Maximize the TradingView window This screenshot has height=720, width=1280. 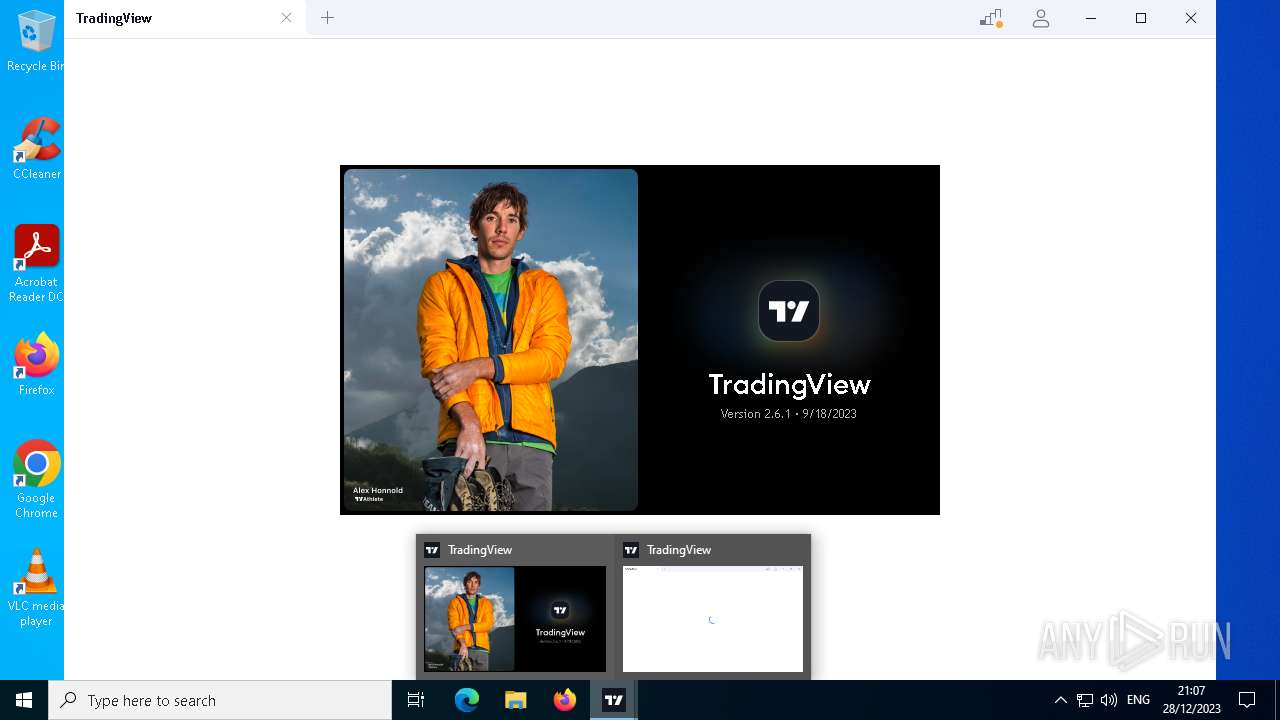coord(1141,18)
